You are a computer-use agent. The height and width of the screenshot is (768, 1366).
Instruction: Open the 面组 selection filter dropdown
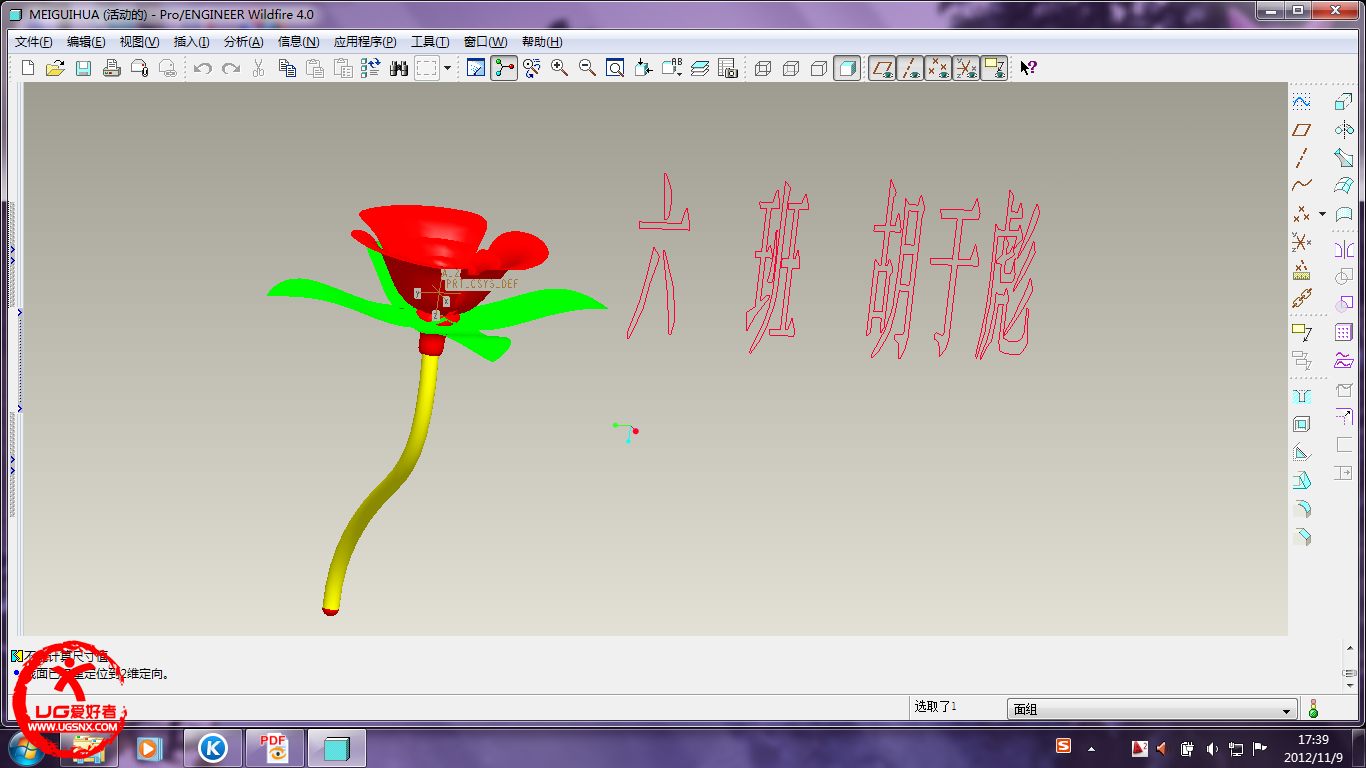[x=1152, y=709]
